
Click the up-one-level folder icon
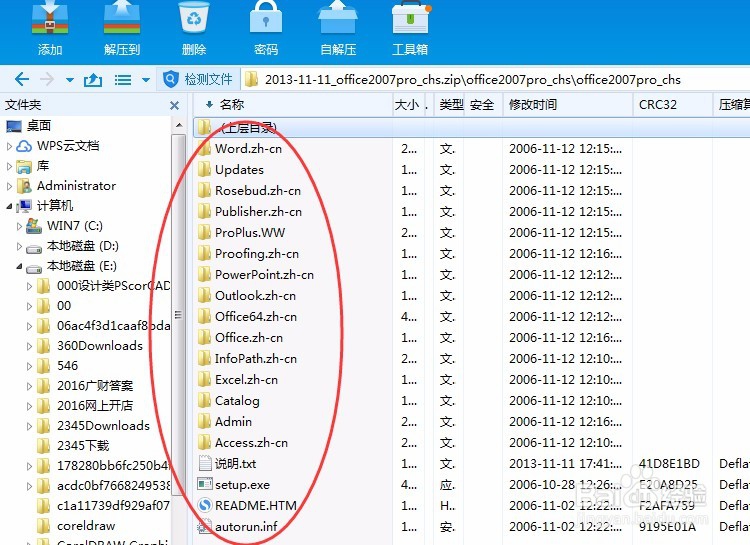click(x=93, y=79)
